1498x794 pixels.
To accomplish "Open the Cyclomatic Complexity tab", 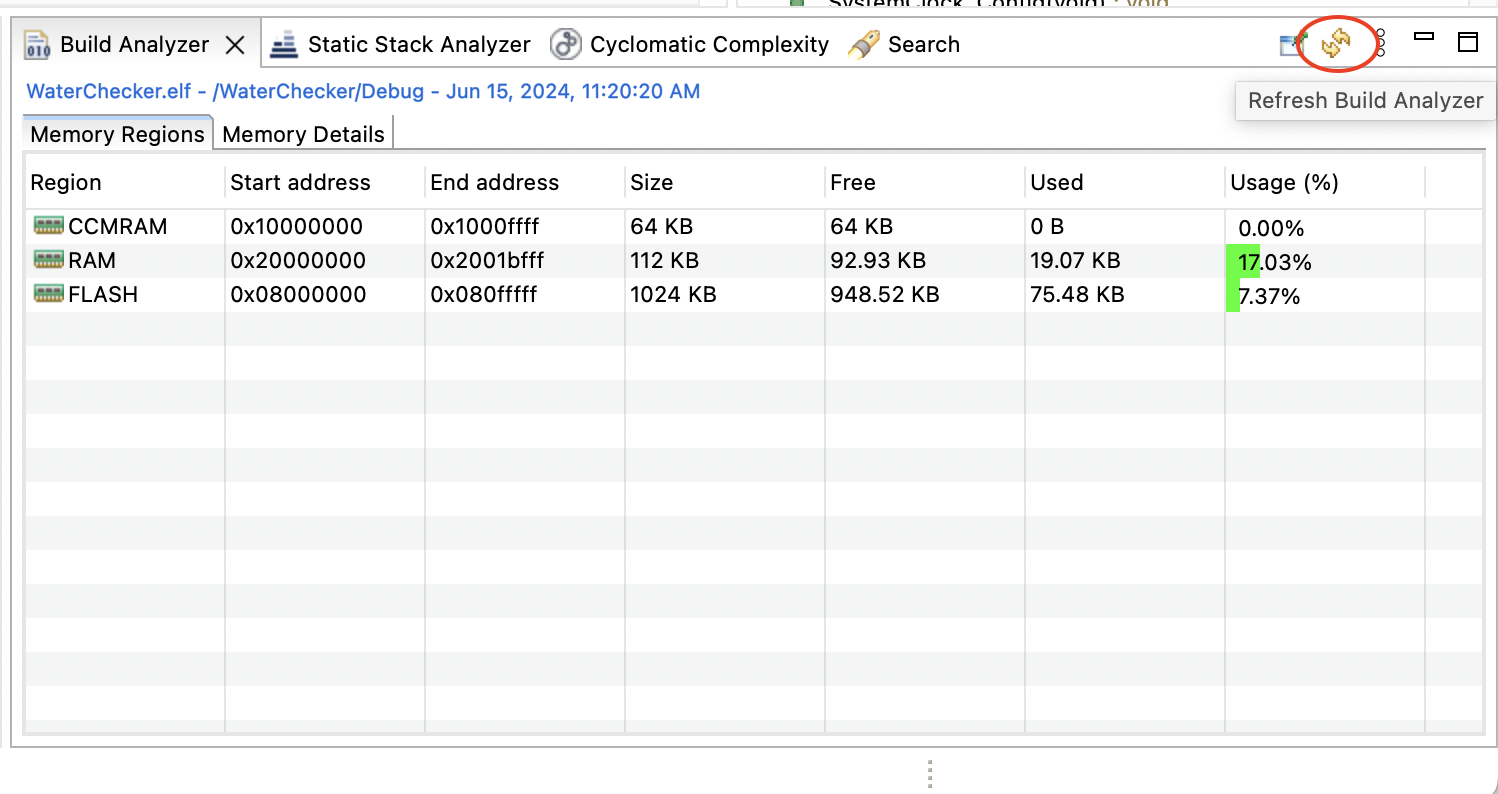I will click(x=691, y=45).
